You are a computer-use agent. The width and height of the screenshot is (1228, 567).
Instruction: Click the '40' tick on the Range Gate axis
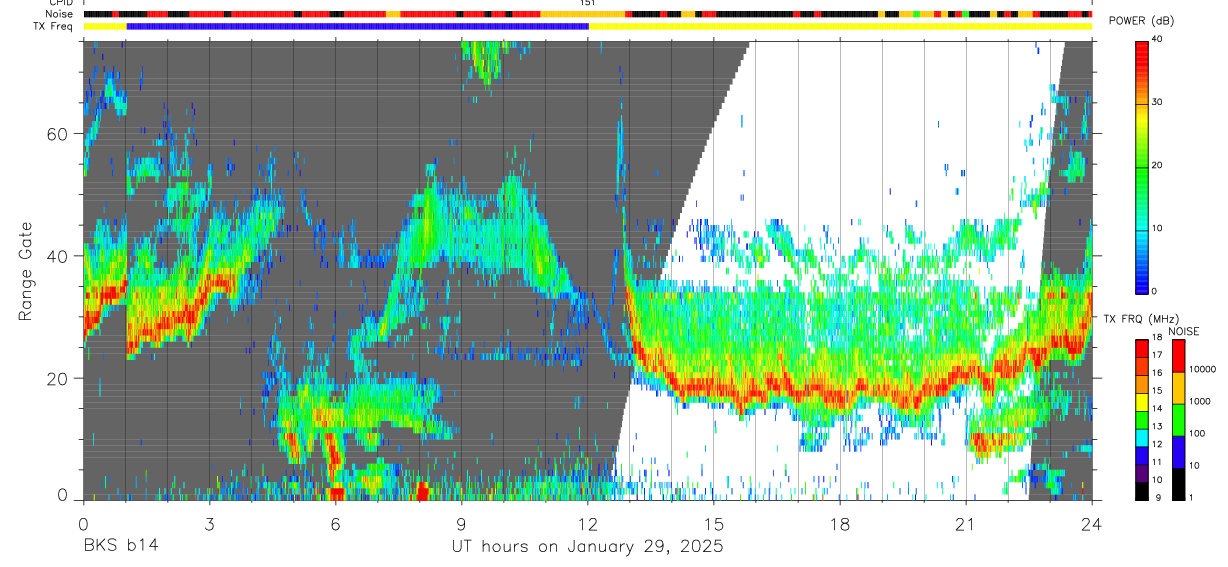click(x=59, y=256)
